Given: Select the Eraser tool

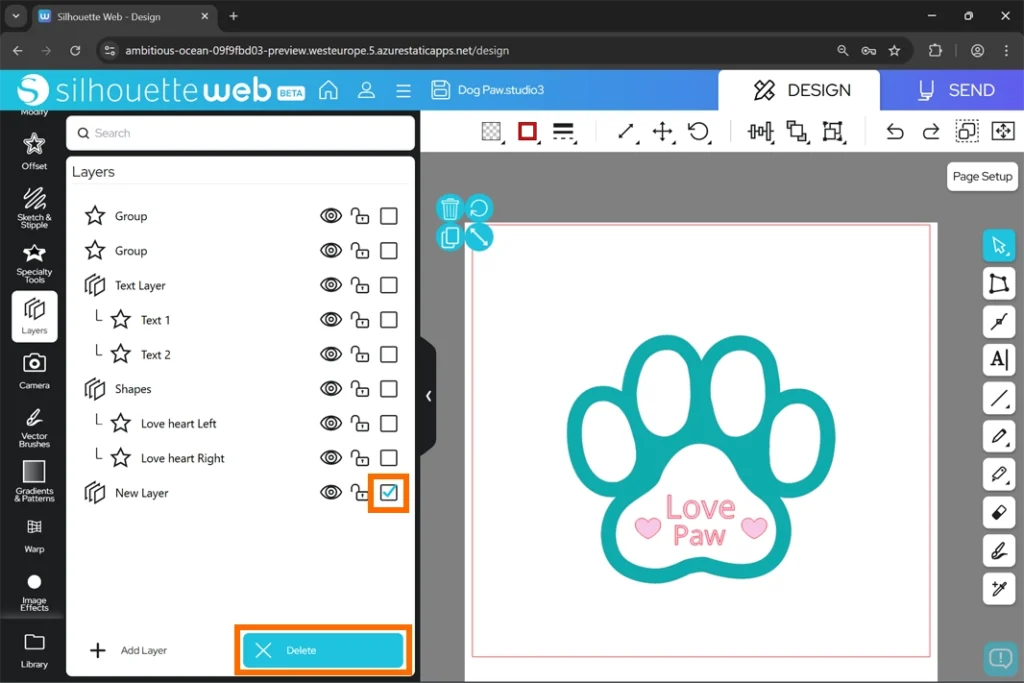Looking at the screenshot, I should 998,513.
